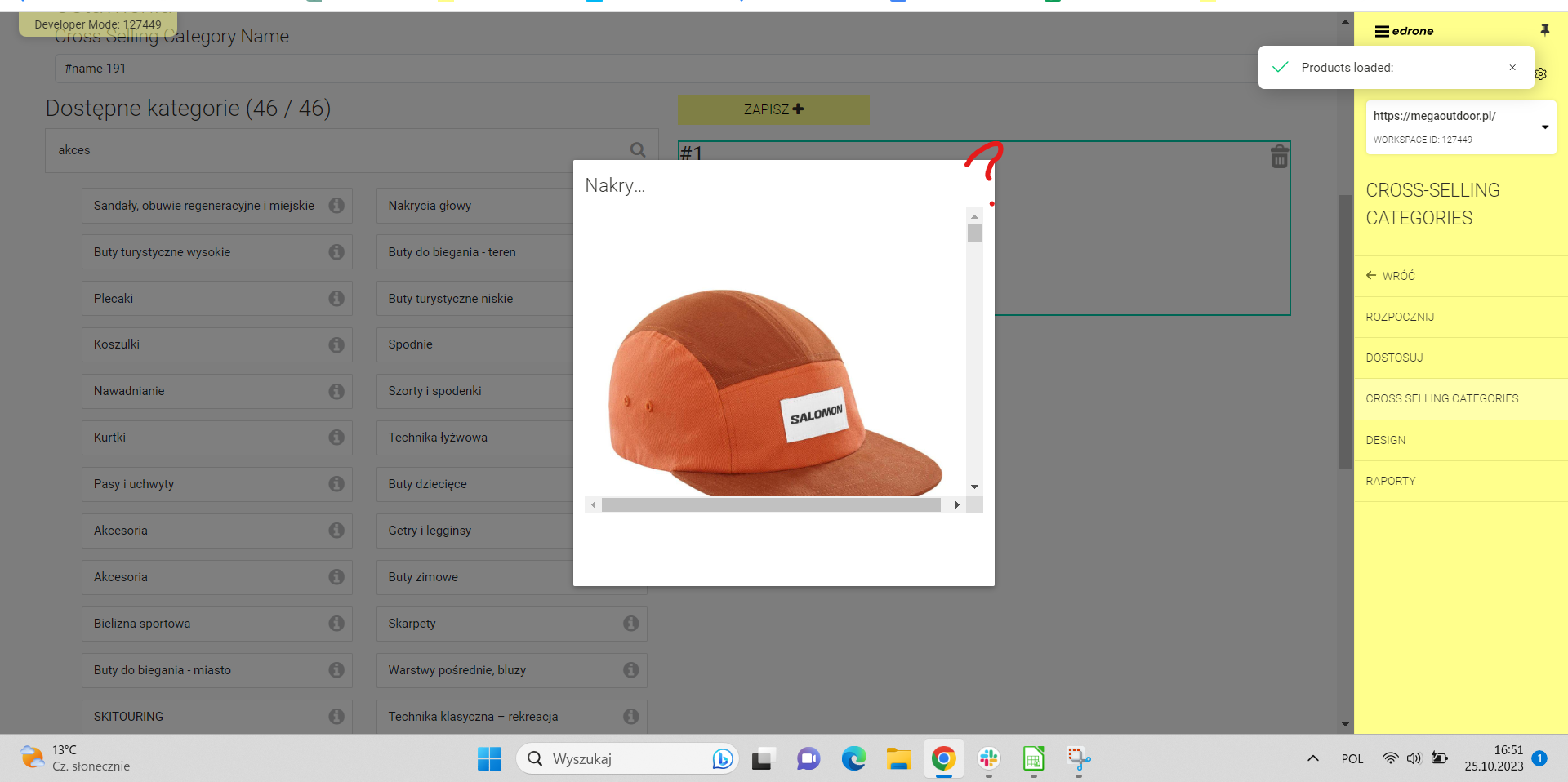Click the Wi-Fi network tray icon
The width and height of the screenshot is (1568, 782).
(x=1390, y=758)
